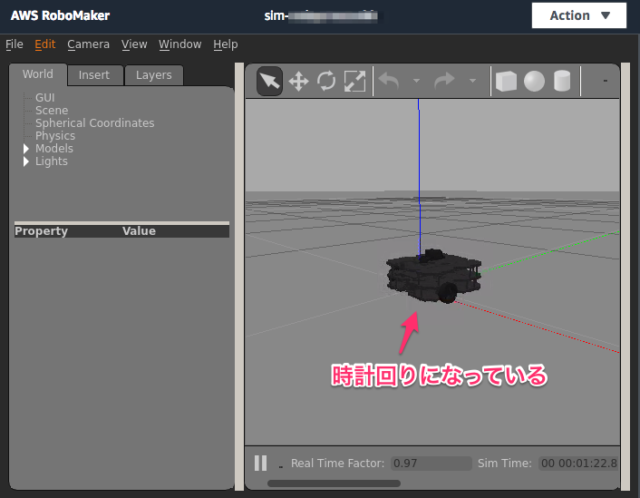This screenshot has height=498, width=640.
Task: Click the horizontal scrollbar under the status bar
Action: click(334, 483)
